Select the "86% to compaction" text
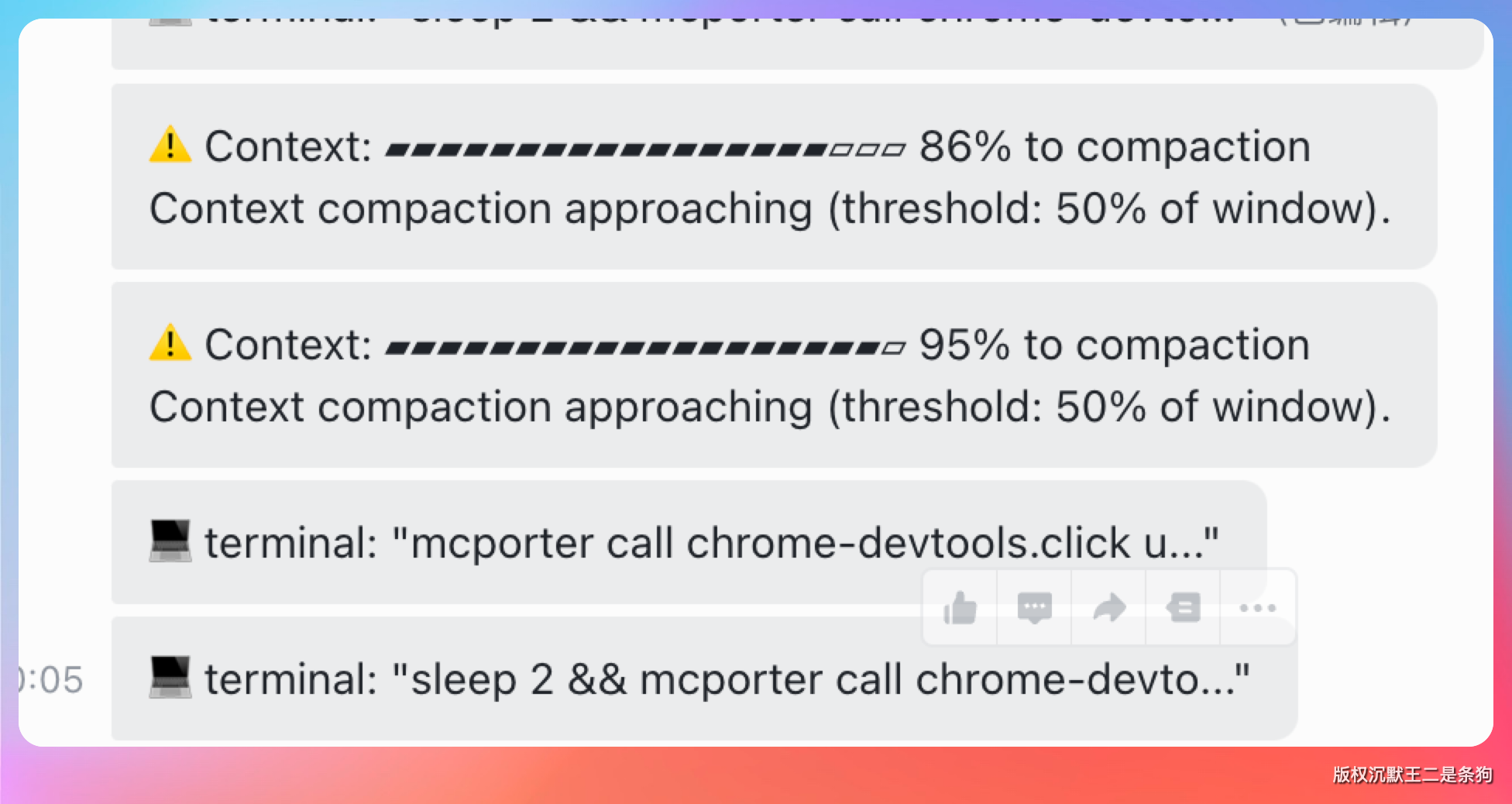The width and height of the screenshot is (1512, 804). tap(1114, 146)
